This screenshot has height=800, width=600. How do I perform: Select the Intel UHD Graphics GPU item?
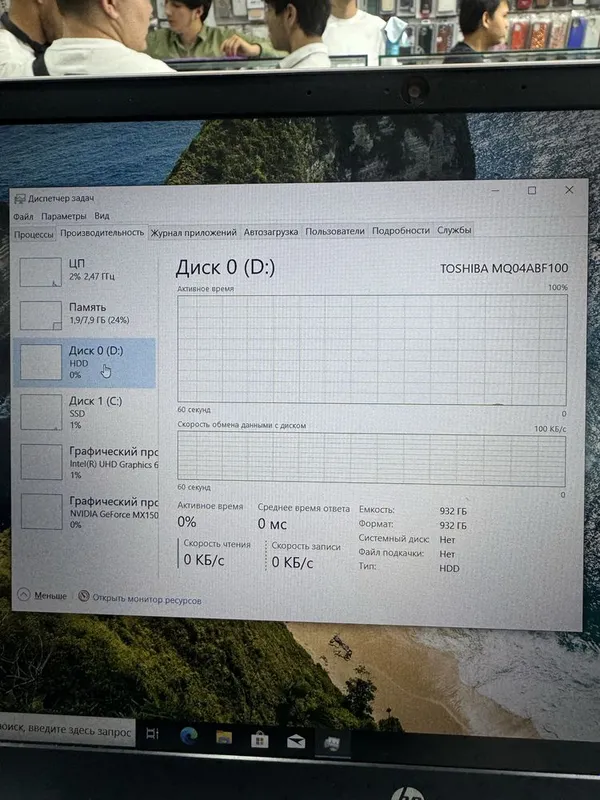86,462
